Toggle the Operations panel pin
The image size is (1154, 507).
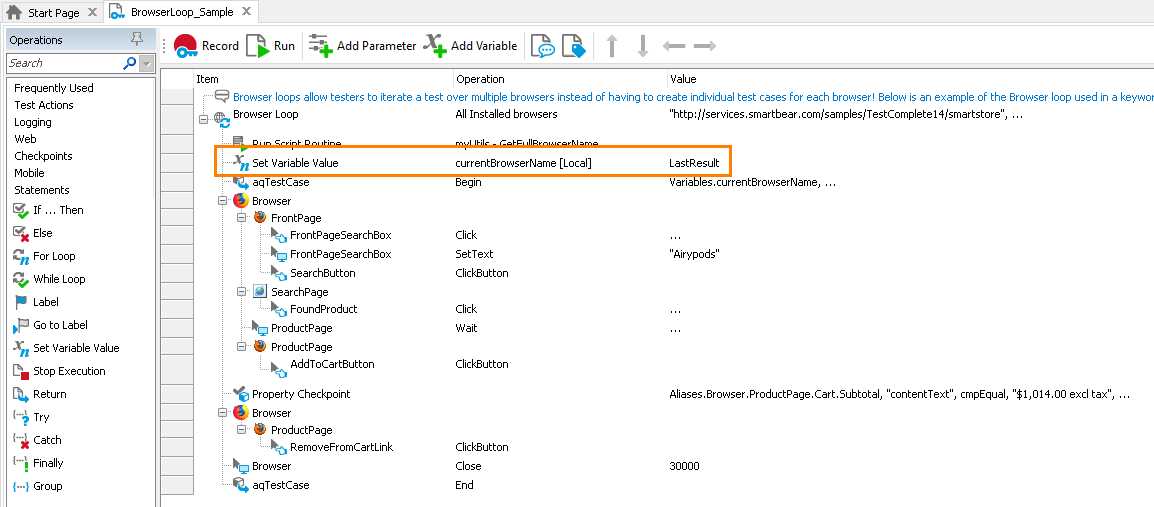tap(137, 40)
